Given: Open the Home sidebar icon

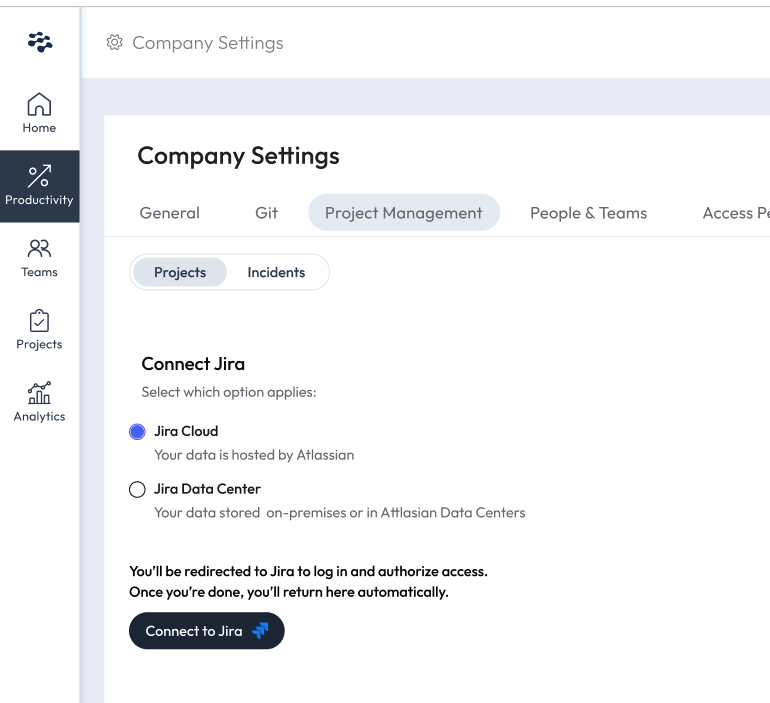Looking at the screenshot, I should coord(39,104).
